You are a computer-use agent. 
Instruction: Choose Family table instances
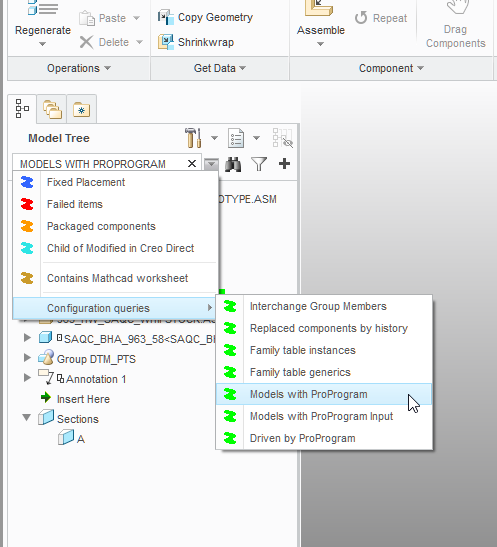click(324, 350)
